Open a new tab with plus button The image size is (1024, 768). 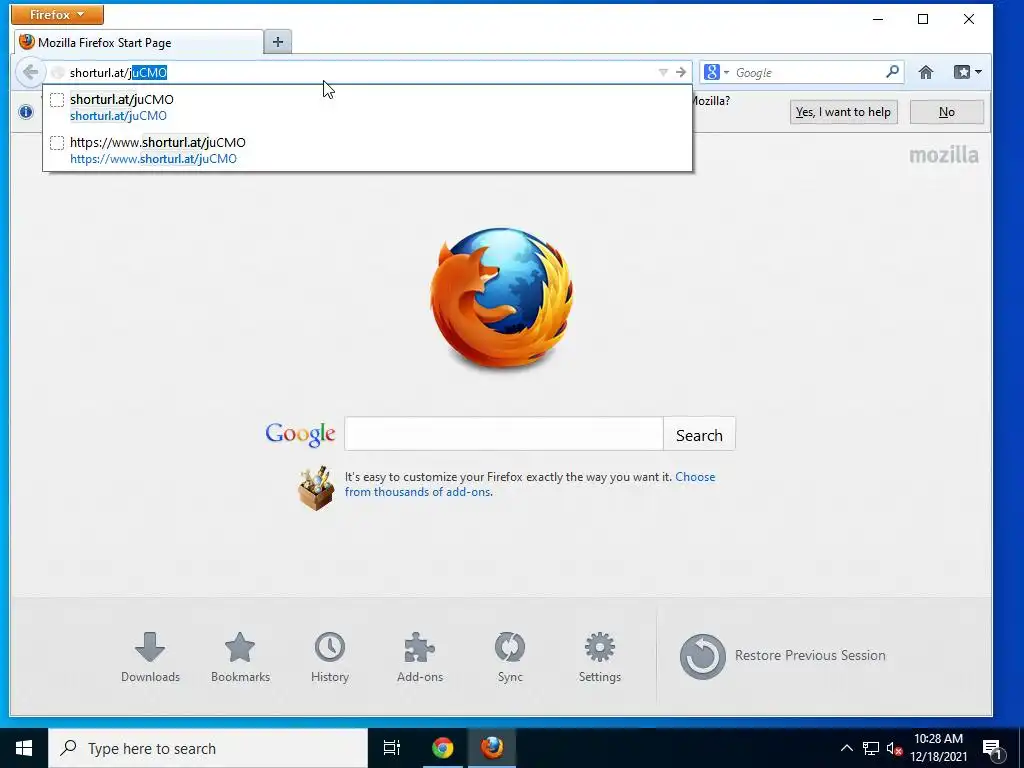click(x=278, y=42)
